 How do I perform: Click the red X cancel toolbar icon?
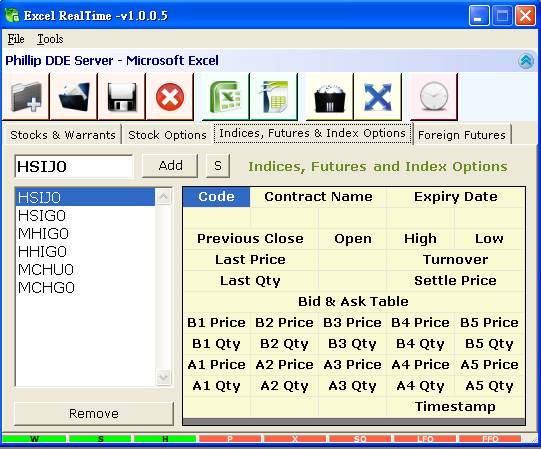[x=170, y=97]
